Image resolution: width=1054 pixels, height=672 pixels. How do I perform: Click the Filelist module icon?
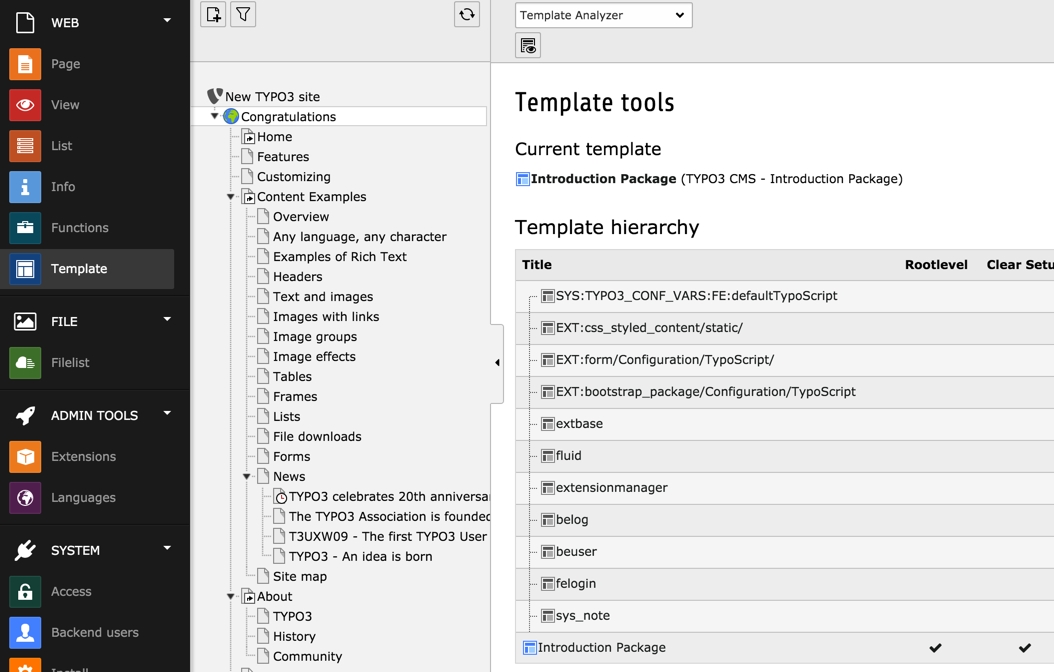pyautogui.click(x=25, y=363)
